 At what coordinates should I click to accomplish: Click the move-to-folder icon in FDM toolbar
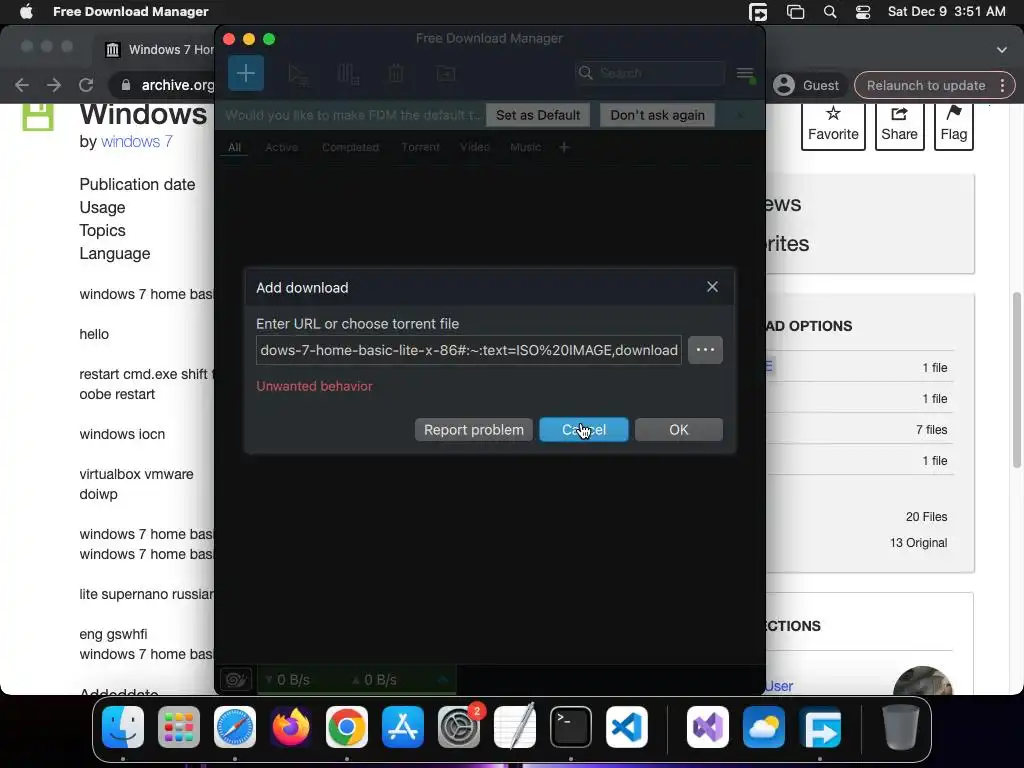point(445,74)
